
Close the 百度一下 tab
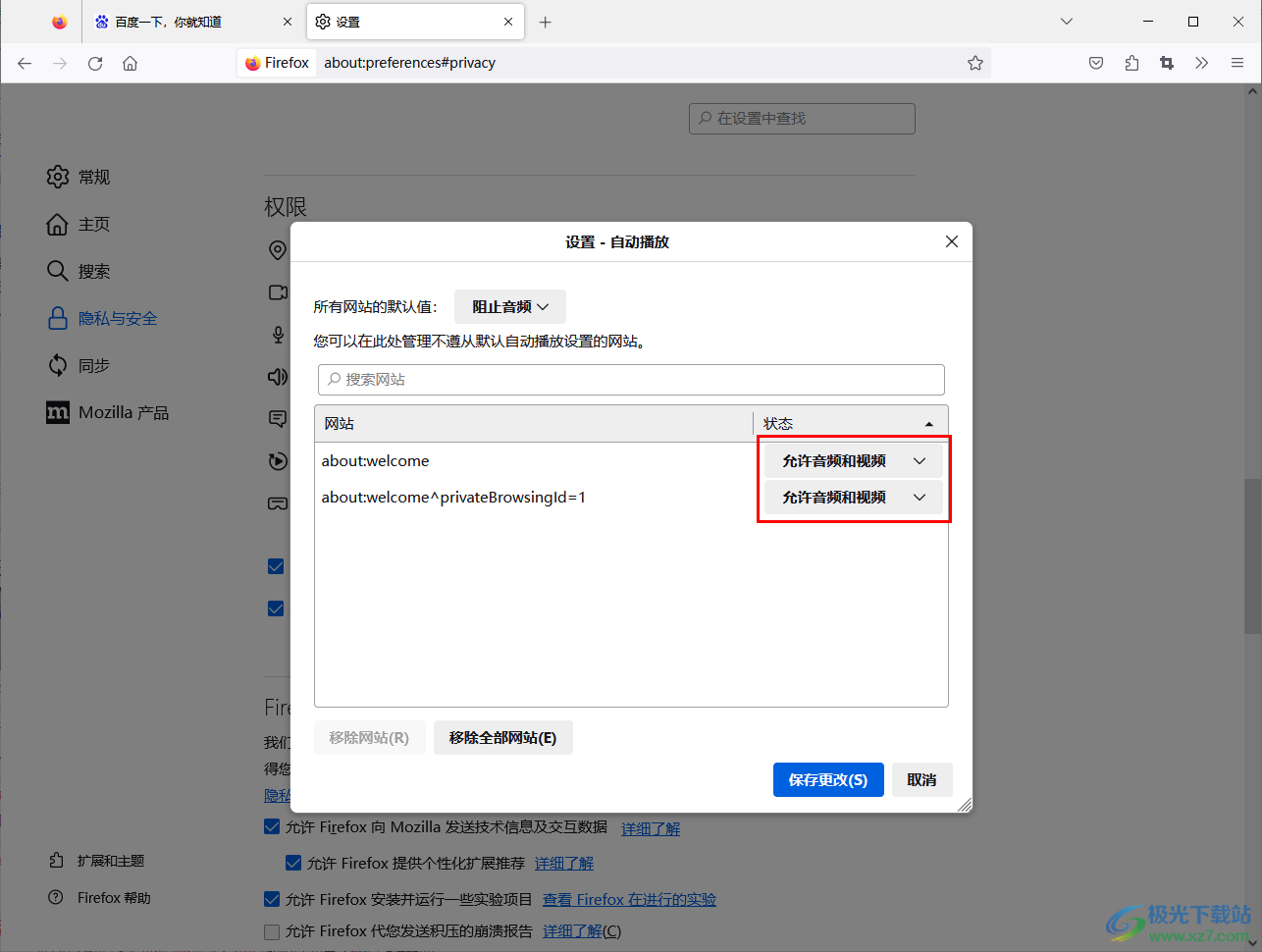pos(288,22)
